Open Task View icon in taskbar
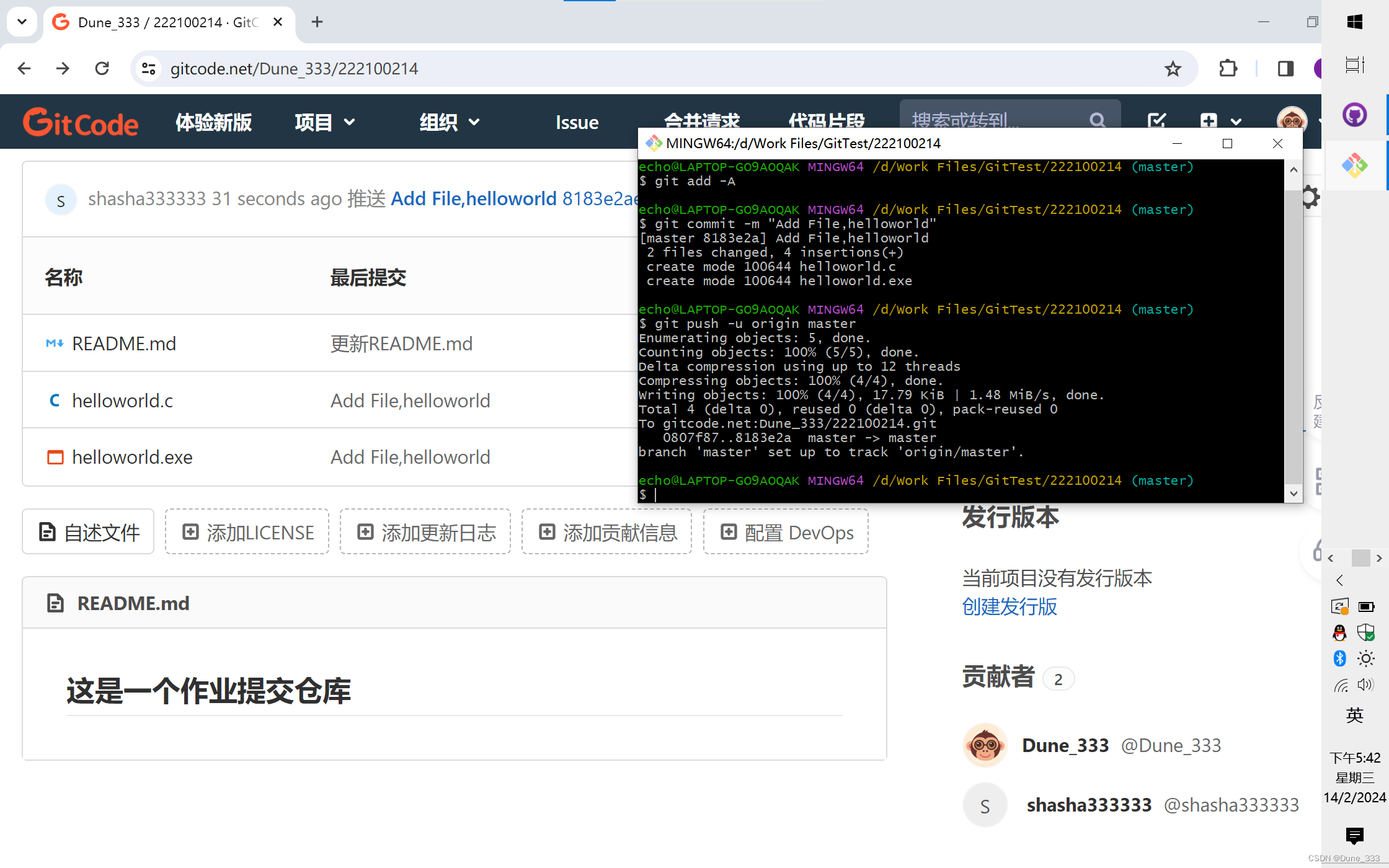The width and height of the screenshot is (1389, 868). pyautogui.click(x=1354, y=64)
